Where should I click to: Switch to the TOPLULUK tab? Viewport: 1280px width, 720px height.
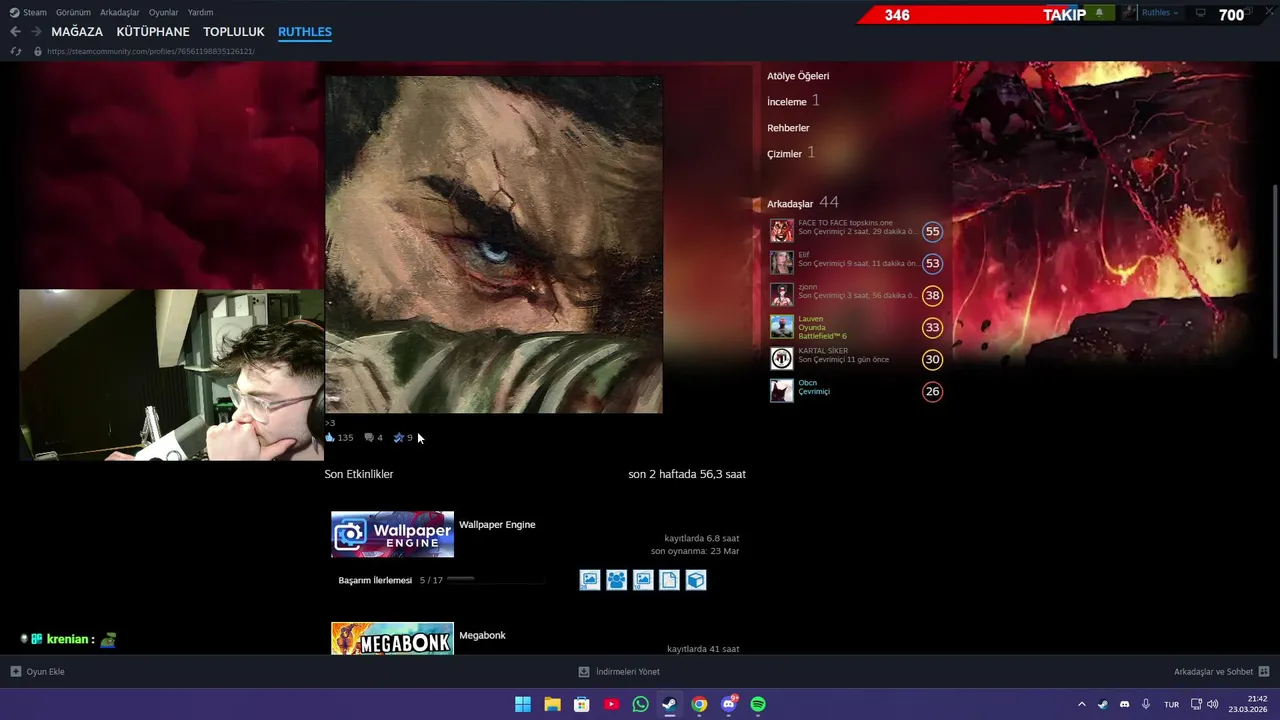(x=234, y=32)
